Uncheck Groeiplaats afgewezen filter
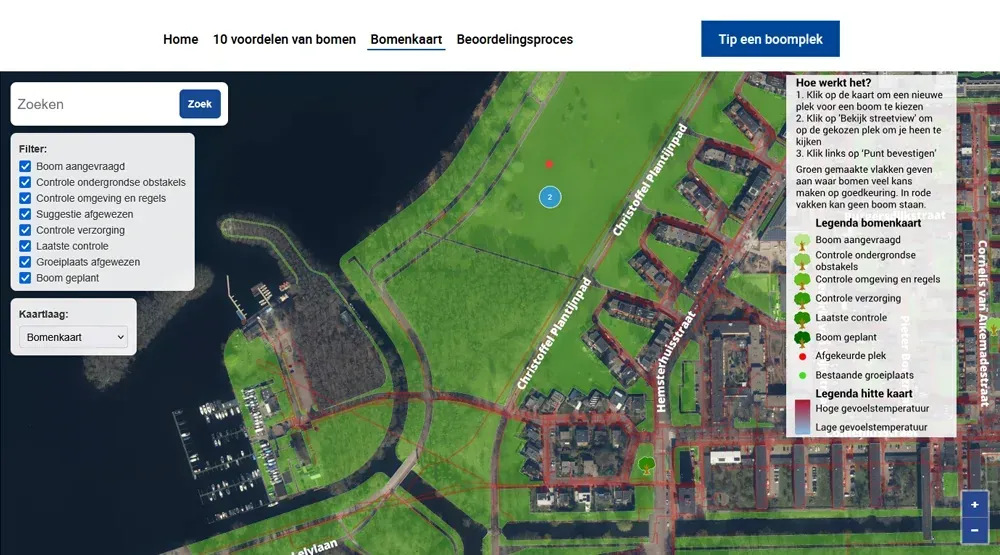1000x555 pixels. point(25,262)
